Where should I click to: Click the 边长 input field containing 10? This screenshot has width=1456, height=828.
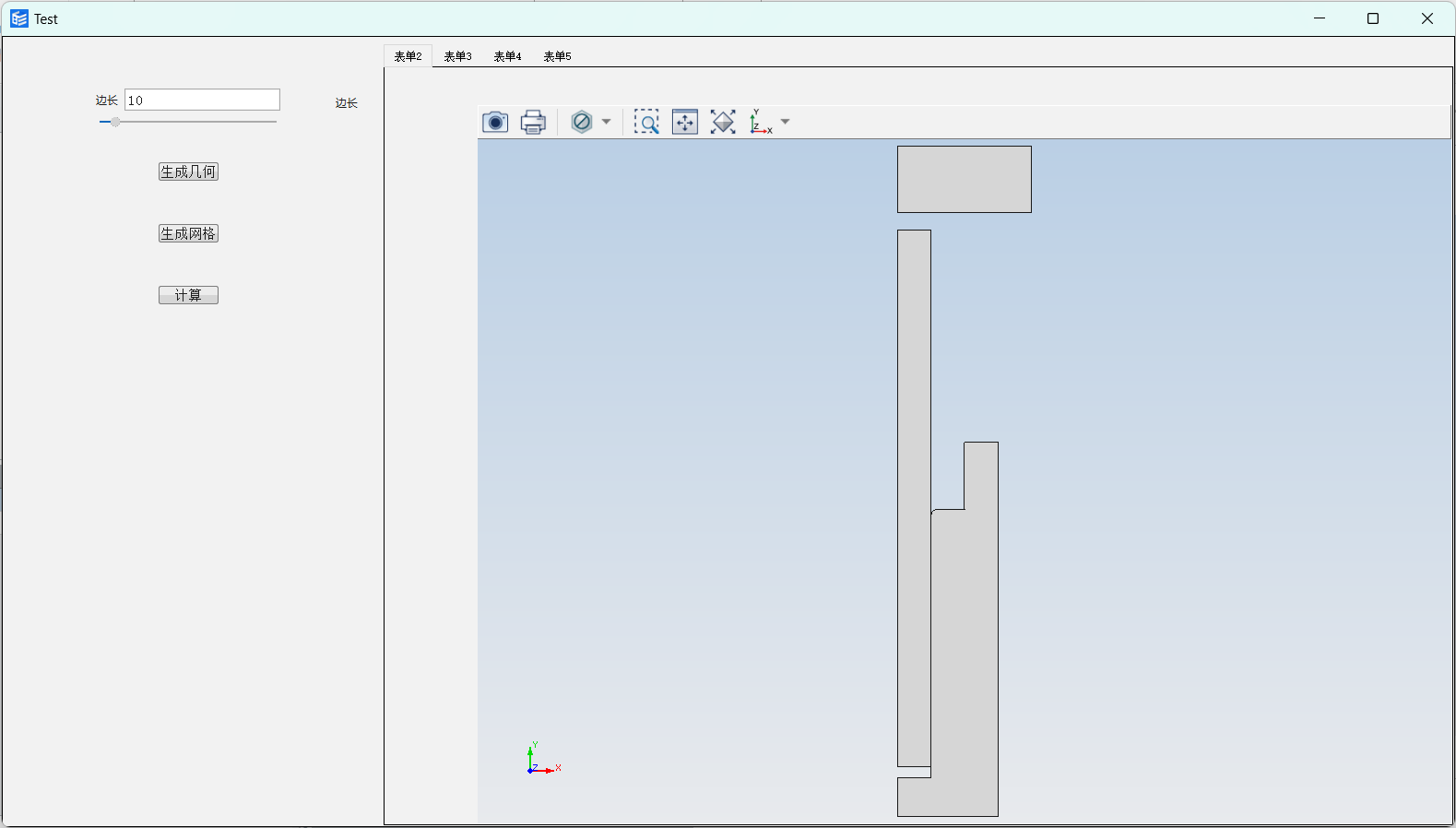coord(202,100)
